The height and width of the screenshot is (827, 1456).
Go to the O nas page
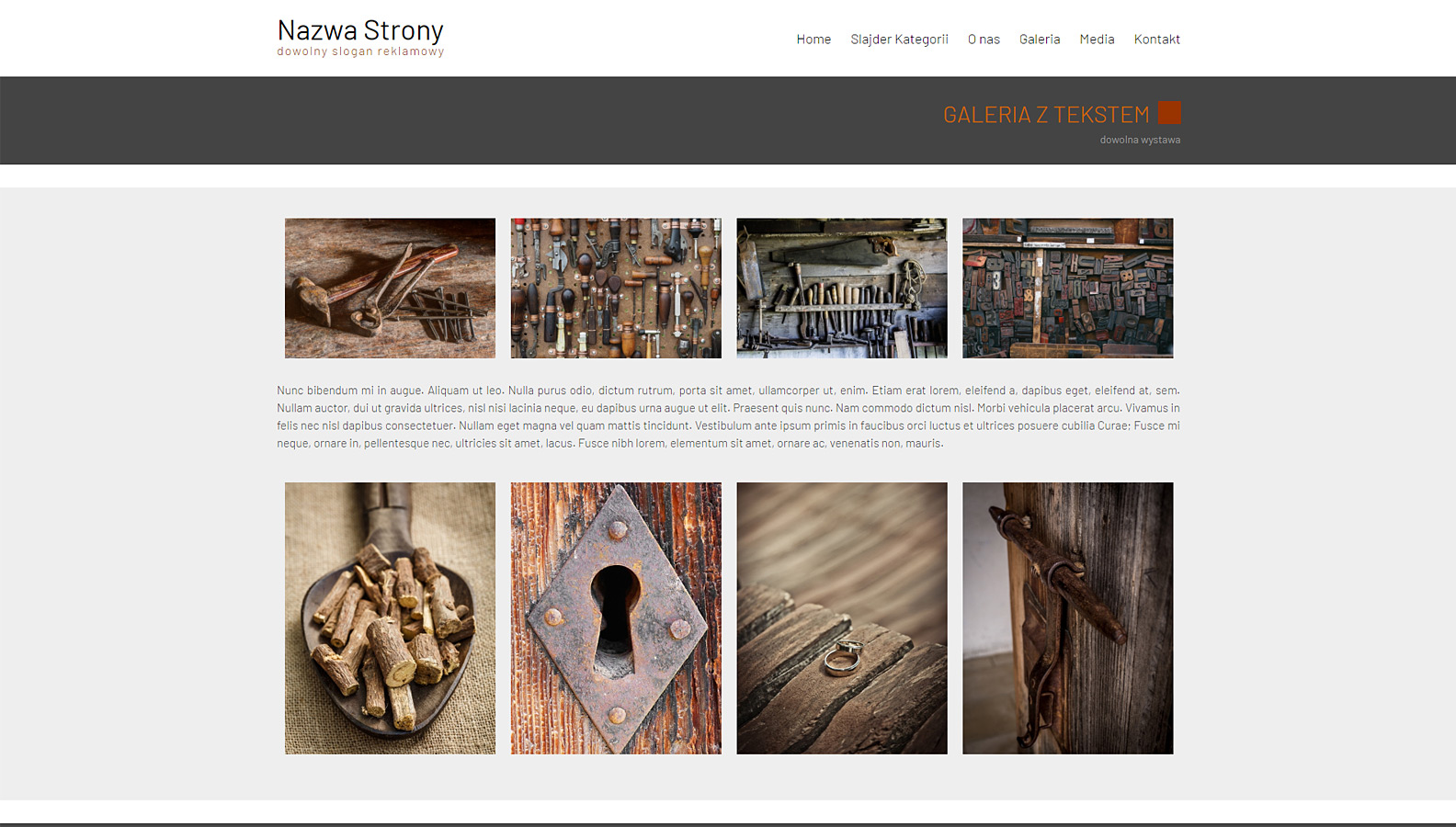coord(984,40)
